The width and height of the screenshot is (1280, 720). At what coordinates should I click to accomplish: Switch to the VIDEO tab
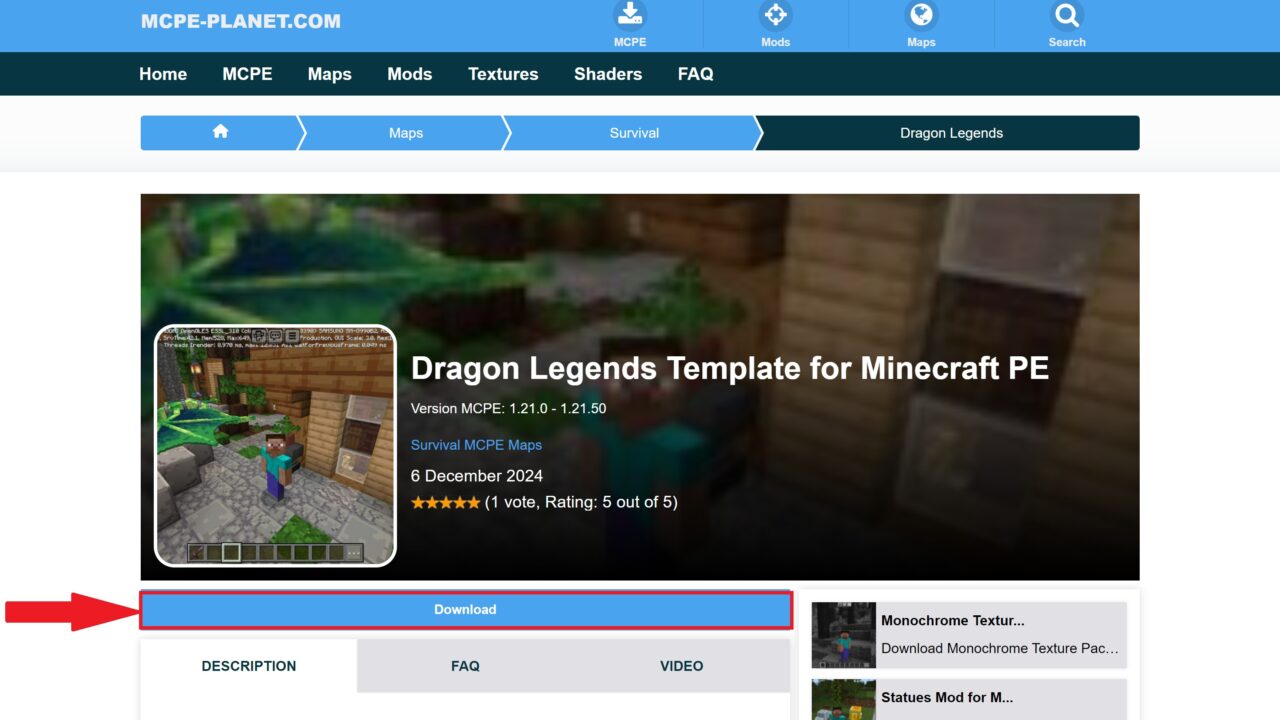(x=682, y=666)
